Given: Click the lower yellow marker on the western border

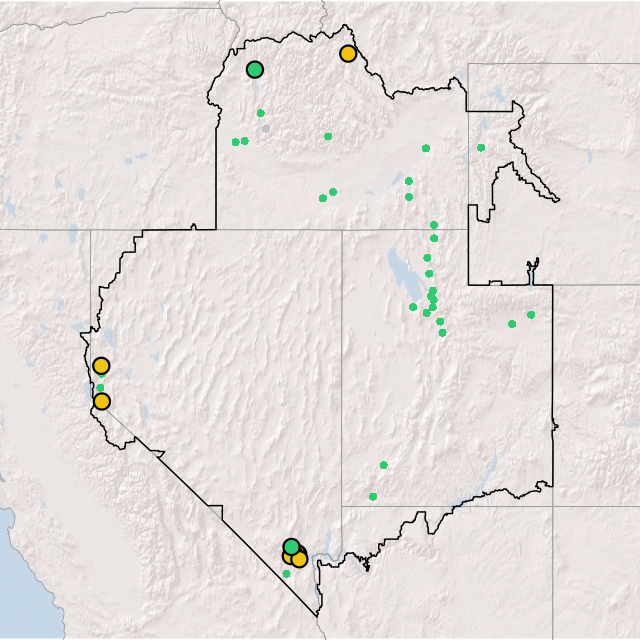Looking at the screenshot, I should click(102, 402).
